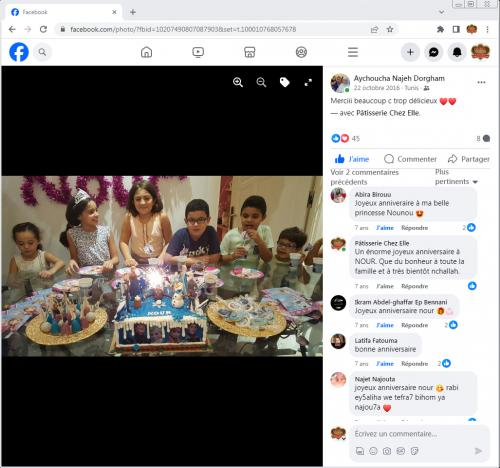Attach a photo via camera icon
The image size is (500, 468).
tap(387, 451)
